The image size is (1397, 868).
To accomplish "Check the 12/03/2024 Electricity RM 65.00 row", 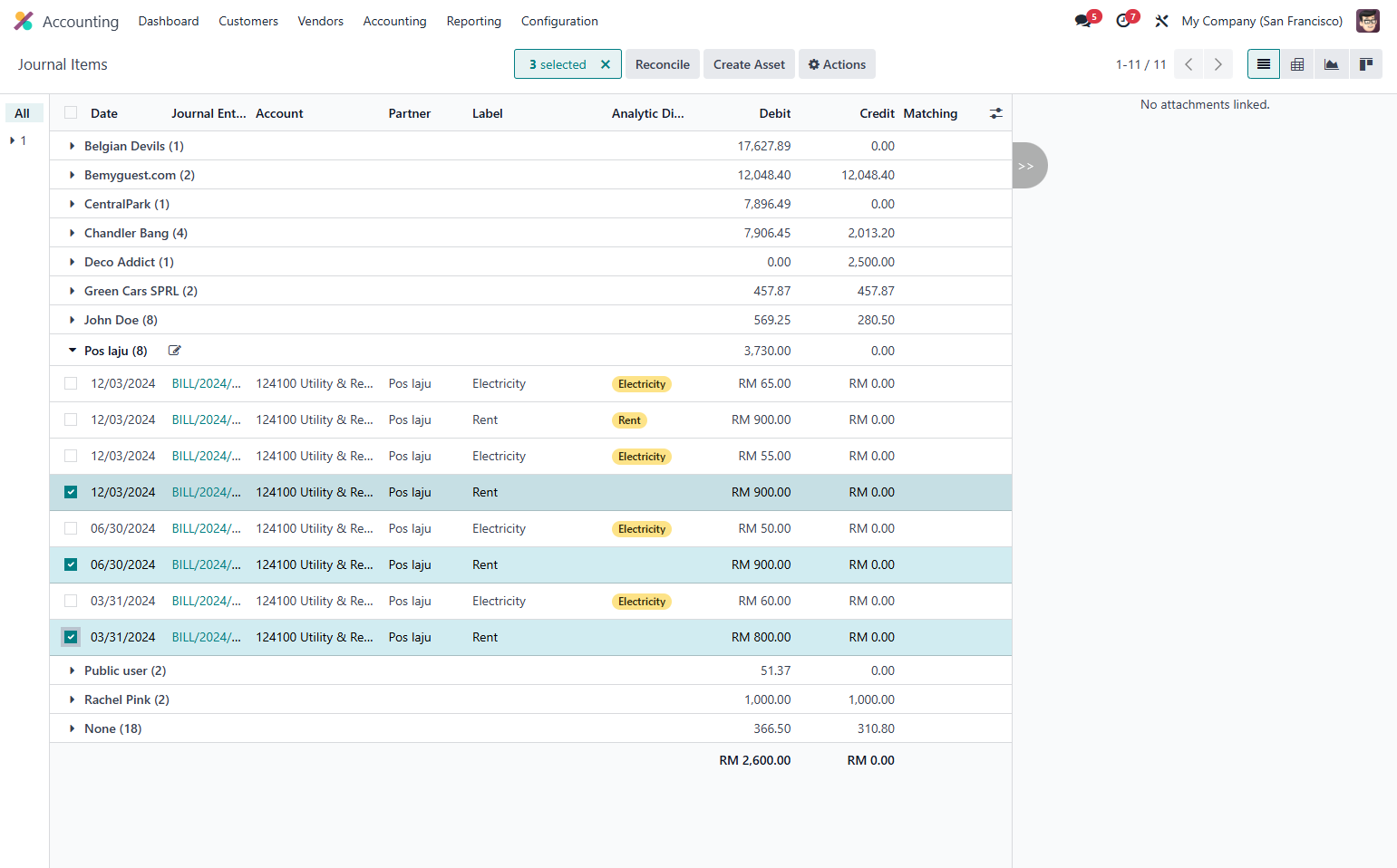I will [71, 383].
